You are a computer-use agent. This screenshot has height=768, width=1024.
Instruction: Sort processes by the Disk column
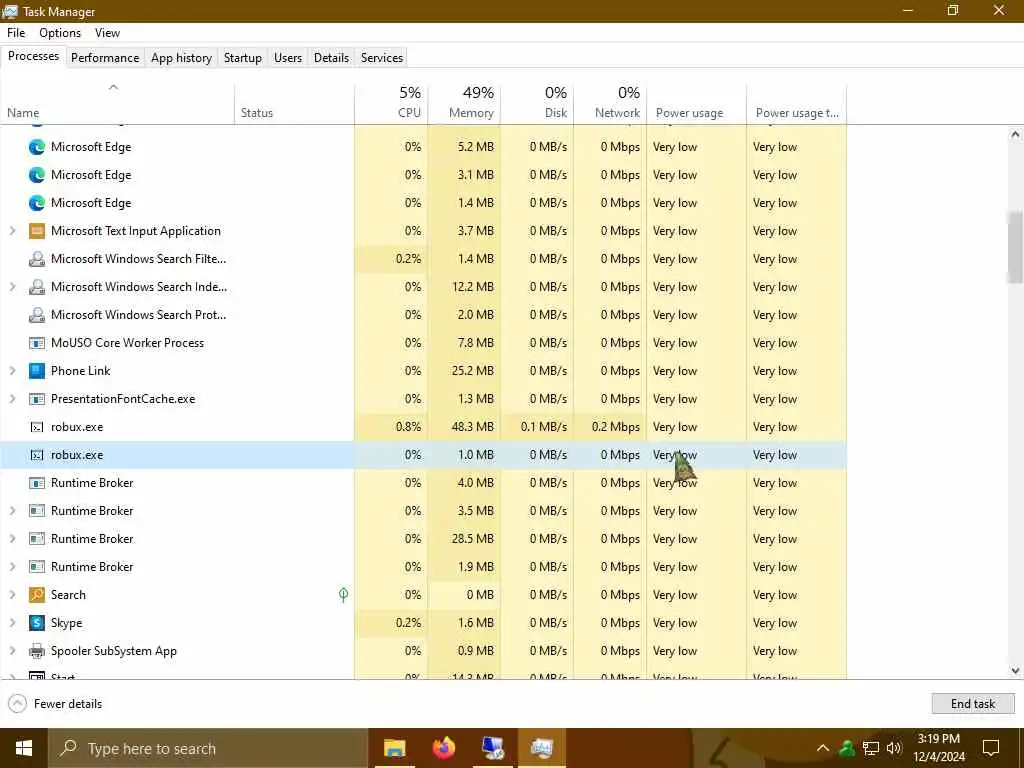537,103
